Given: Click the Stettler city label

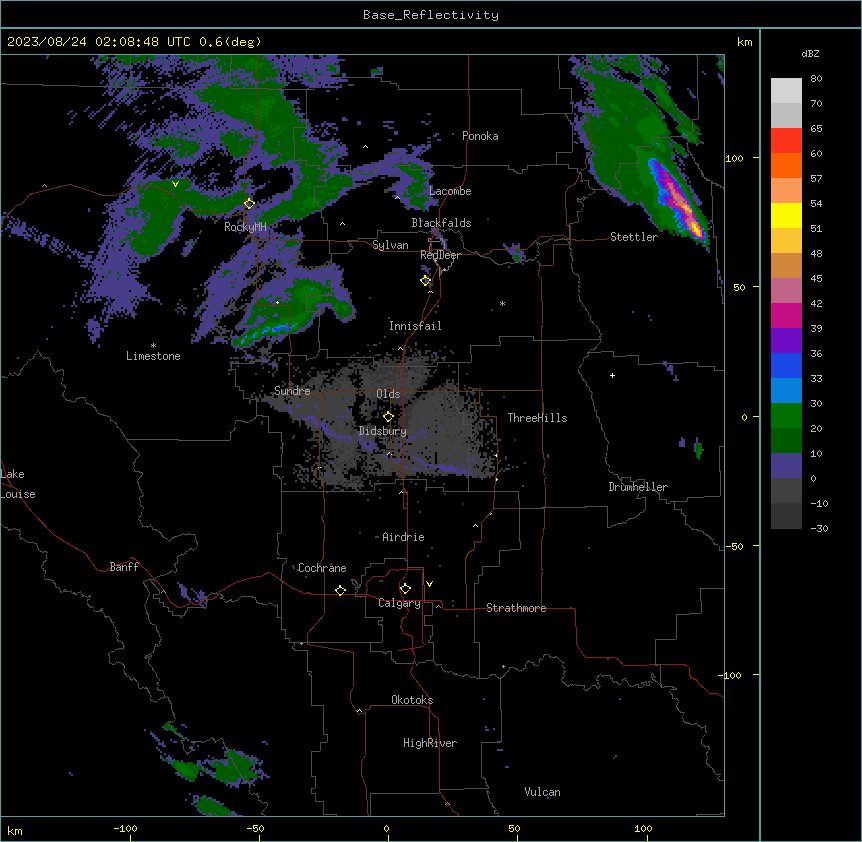Looking at the screenshot, I should point(634,237).
